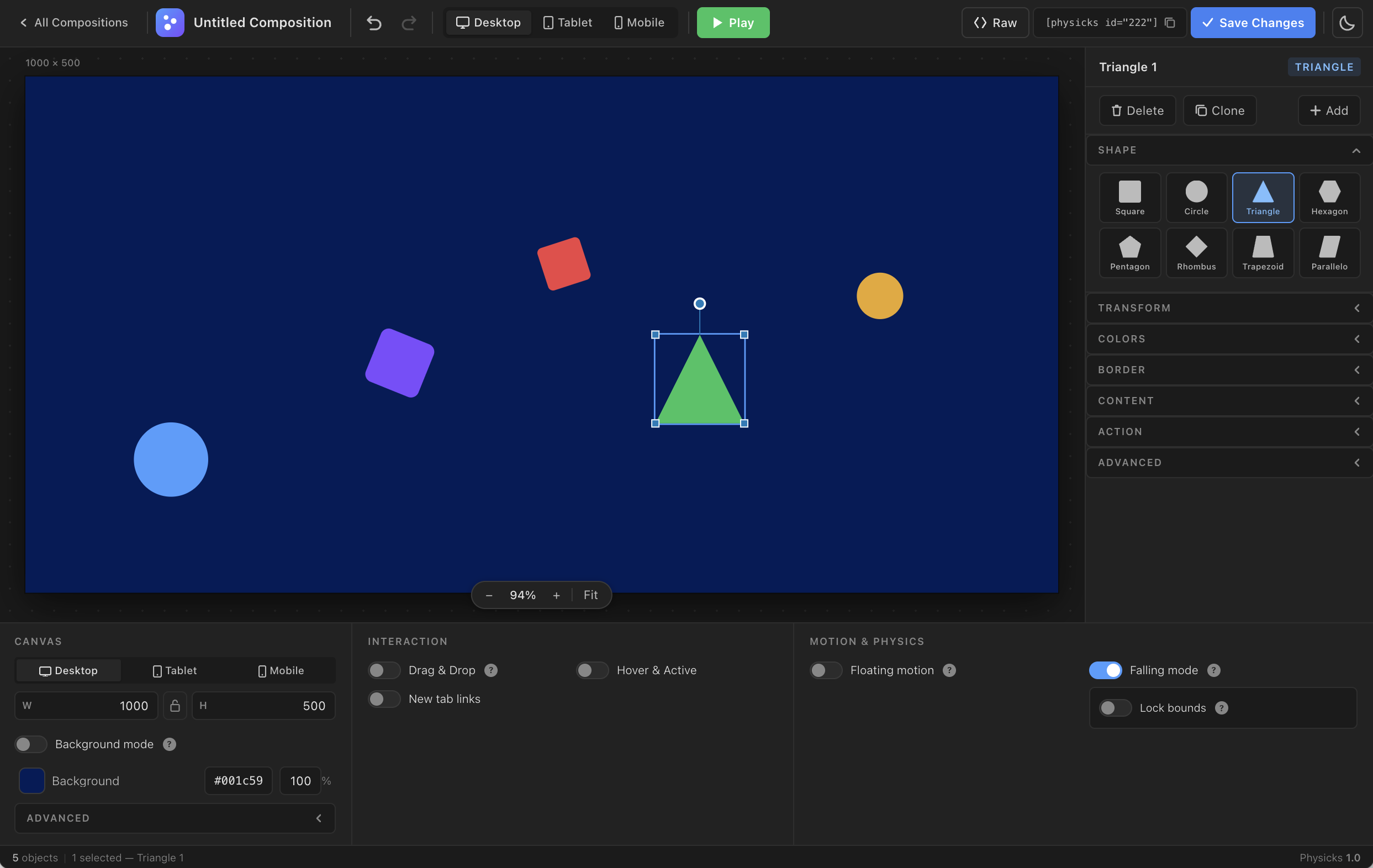Expand the COLORS section
The image size is (1373, 868).
point(1229,338)
